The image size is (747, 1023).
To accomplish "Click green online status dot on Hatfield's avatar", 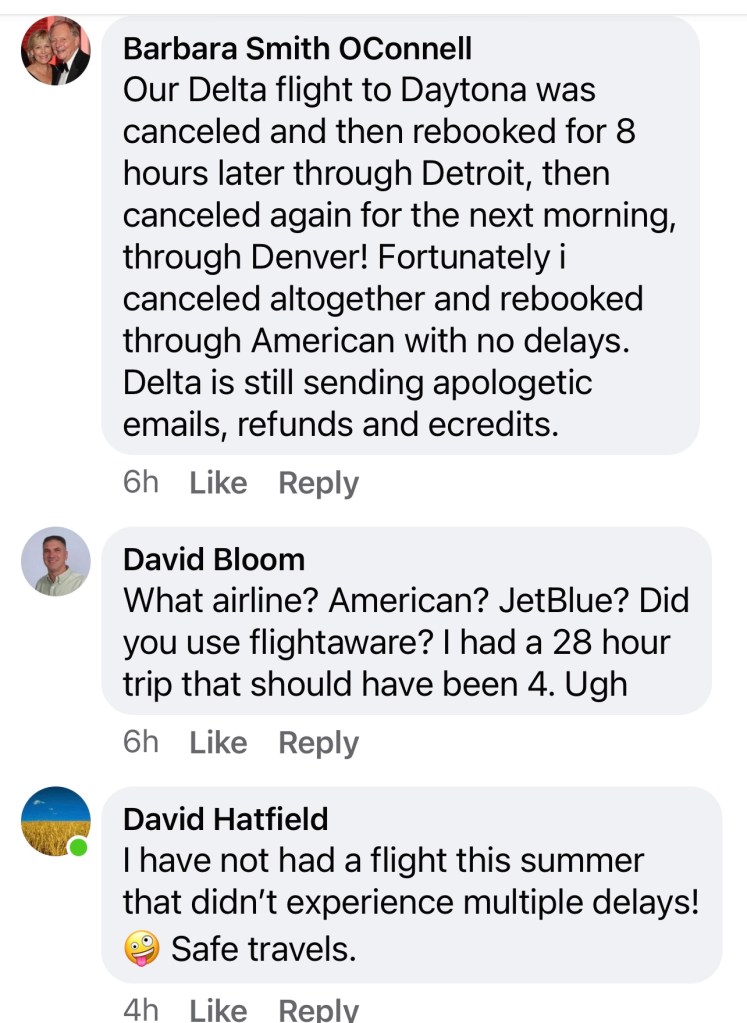I will click(x=78, y=849).
